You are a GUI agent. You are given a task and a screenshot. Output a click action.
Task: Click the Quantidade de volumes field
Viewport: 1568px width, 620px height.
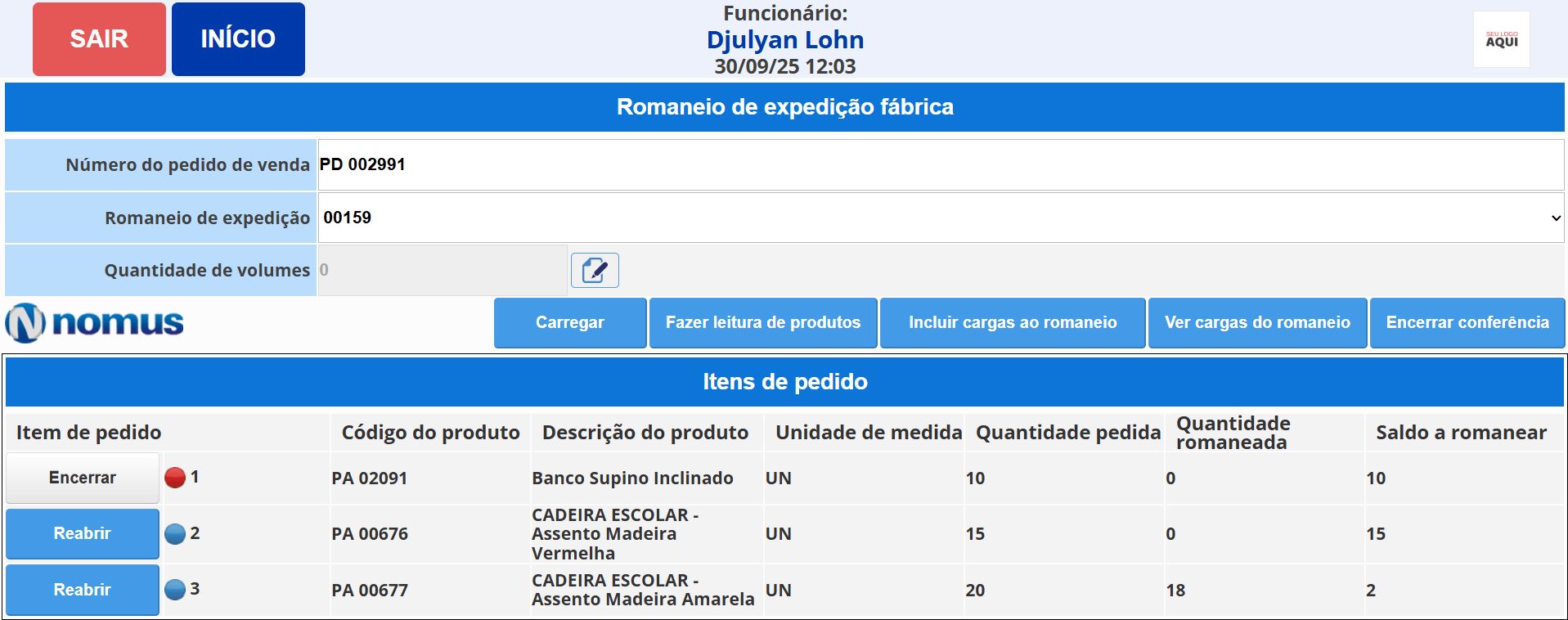pyautogui.click(x=442, y=270)
